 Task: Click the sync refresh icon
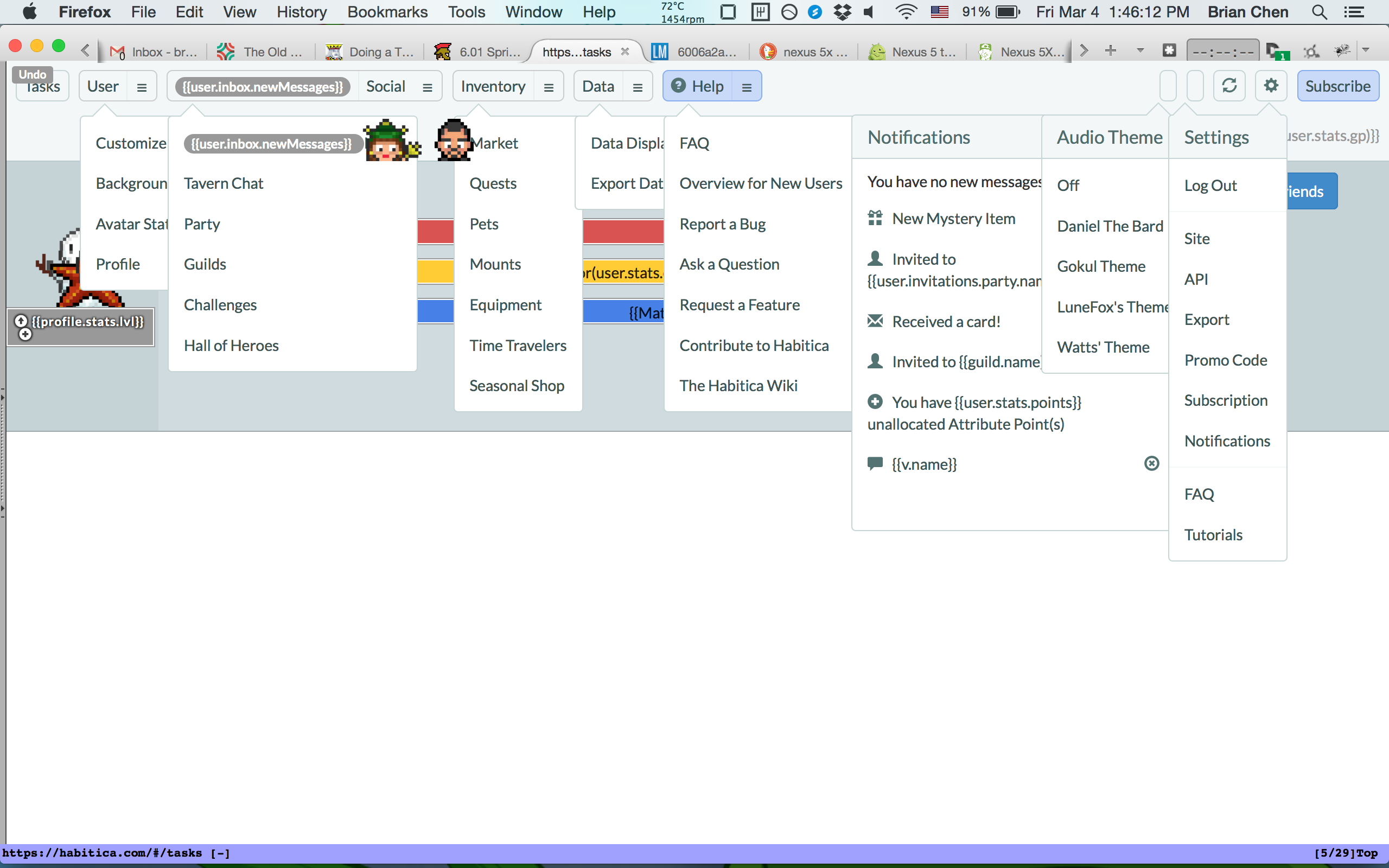(x=1229, y=86)
